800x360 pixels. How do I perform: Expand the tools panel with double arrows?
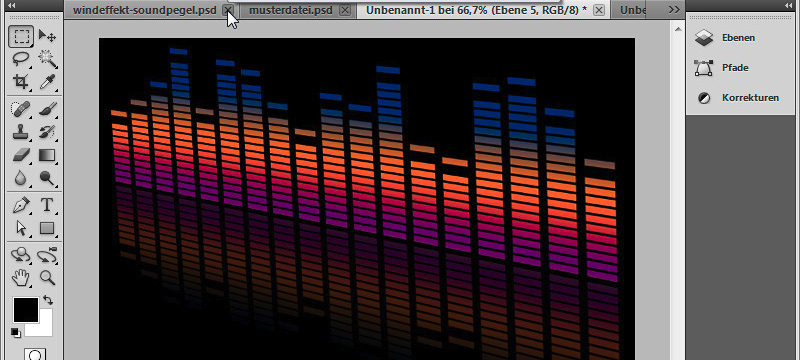pyautogui.click(x=12, y=5)
